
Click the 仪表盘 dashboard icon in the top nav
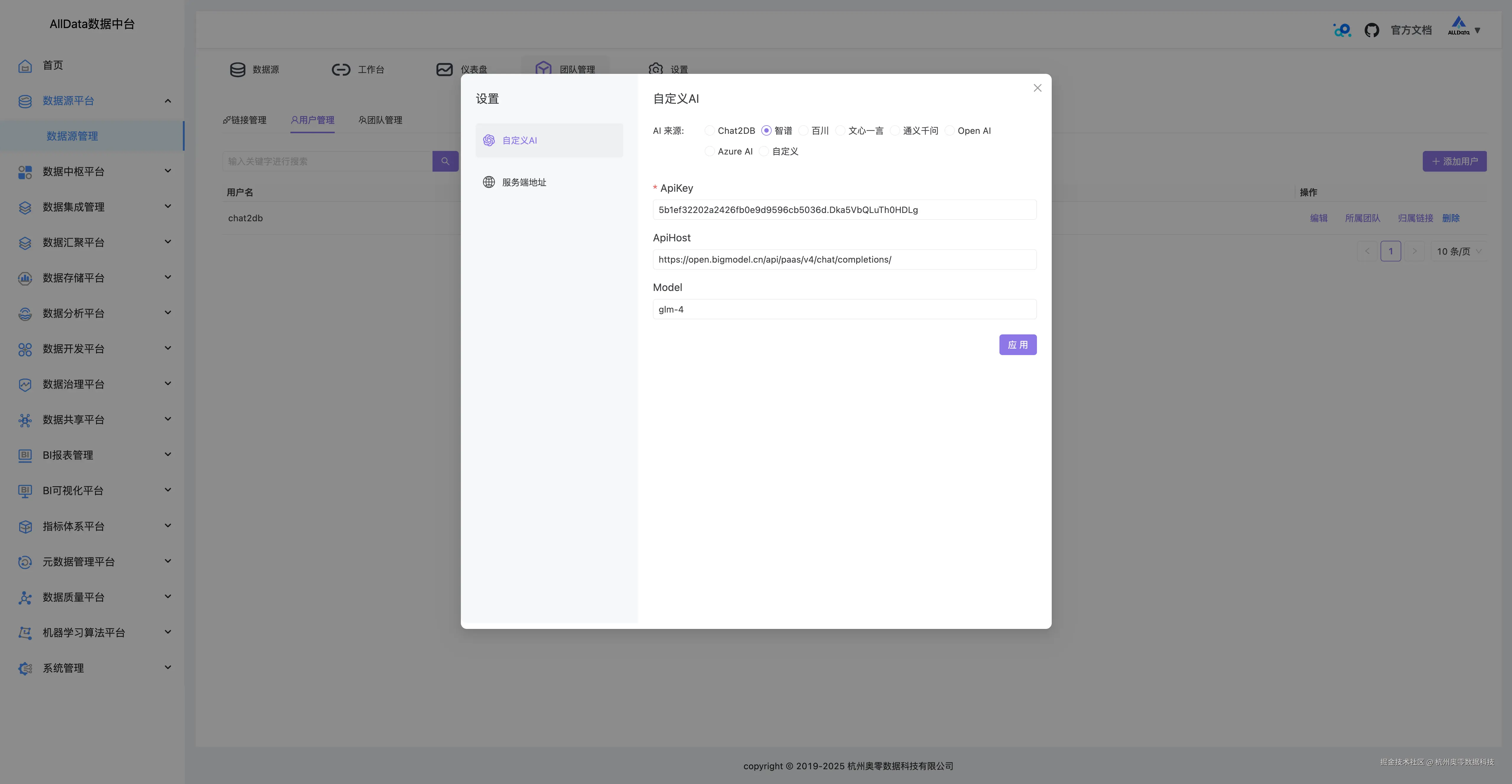coord(444,70)
